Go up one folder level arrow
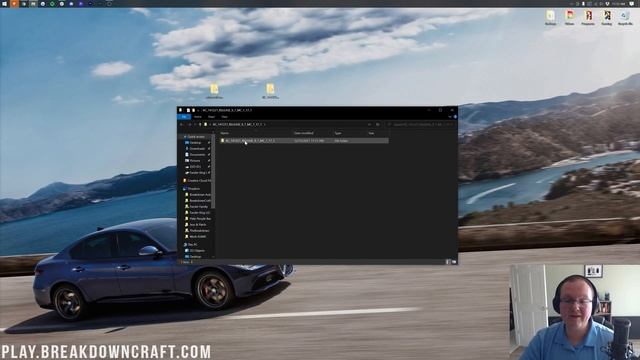The width and height of the screenshot is (640, 360). [200, 124]
